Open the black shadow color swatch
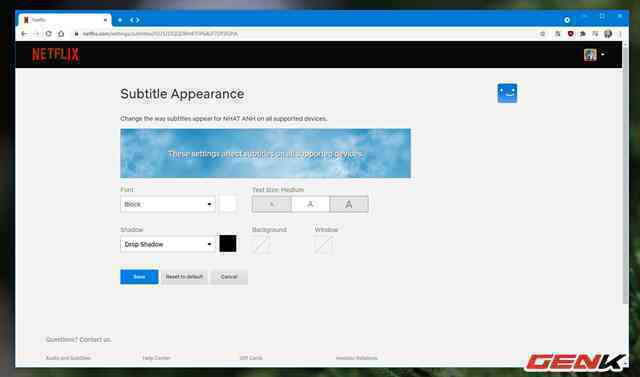Viewport: 640px width, 377px height. pos(228,244)
